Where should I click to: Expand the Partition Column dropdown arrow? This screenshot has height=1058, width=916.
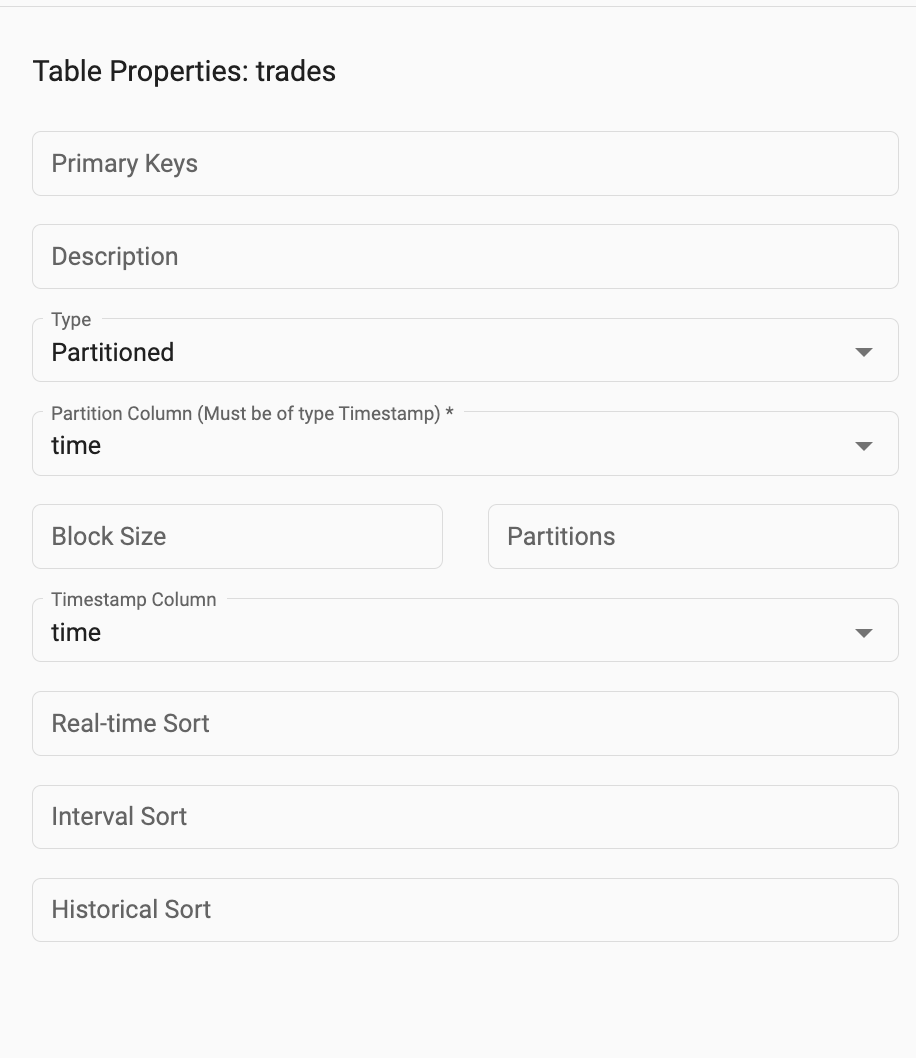864,446
